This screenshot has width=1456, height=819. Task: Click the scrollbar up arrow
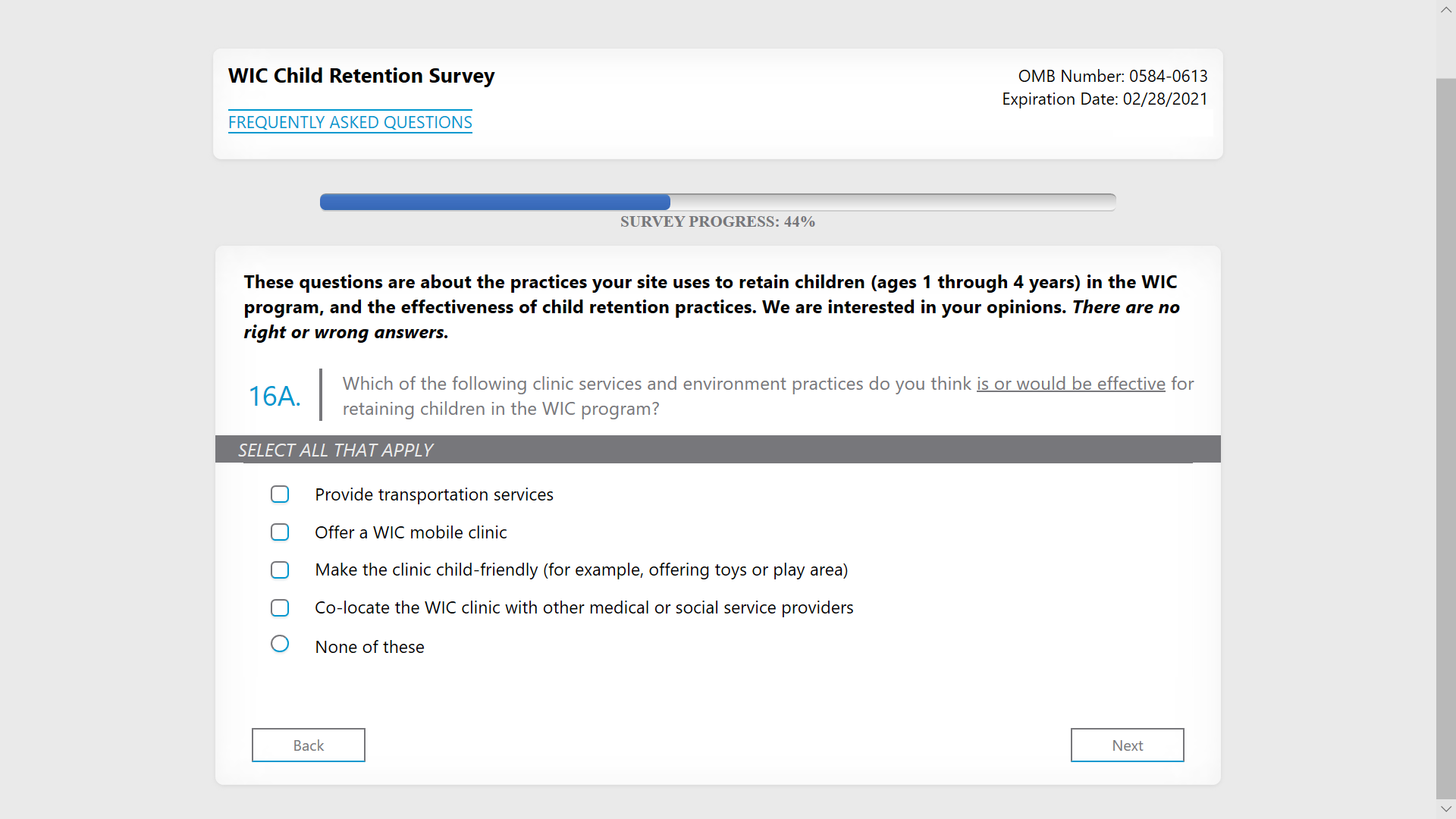(x=1445, y=10)
